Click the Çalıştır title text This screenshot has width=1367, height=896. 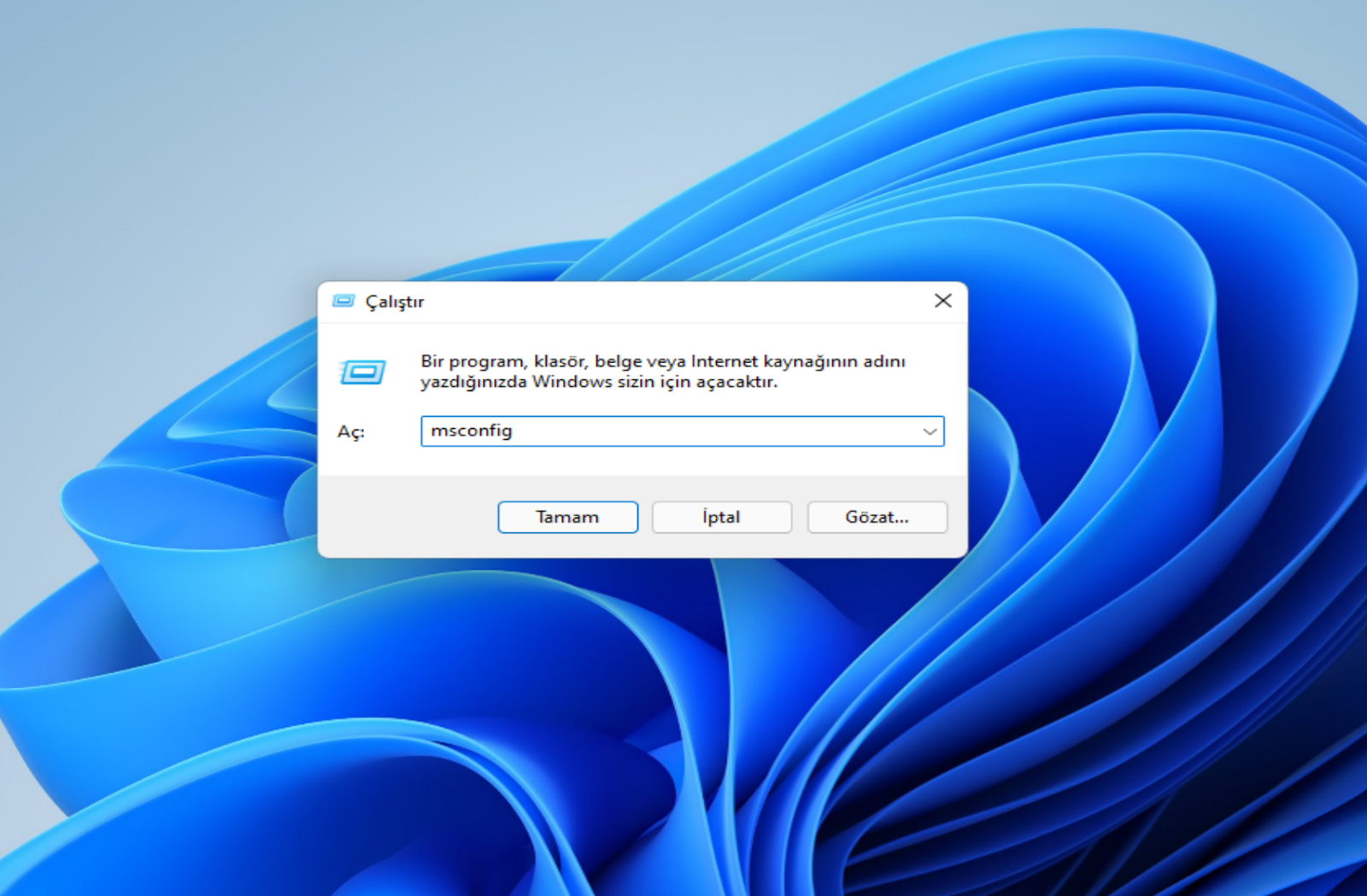click(395, 302)
